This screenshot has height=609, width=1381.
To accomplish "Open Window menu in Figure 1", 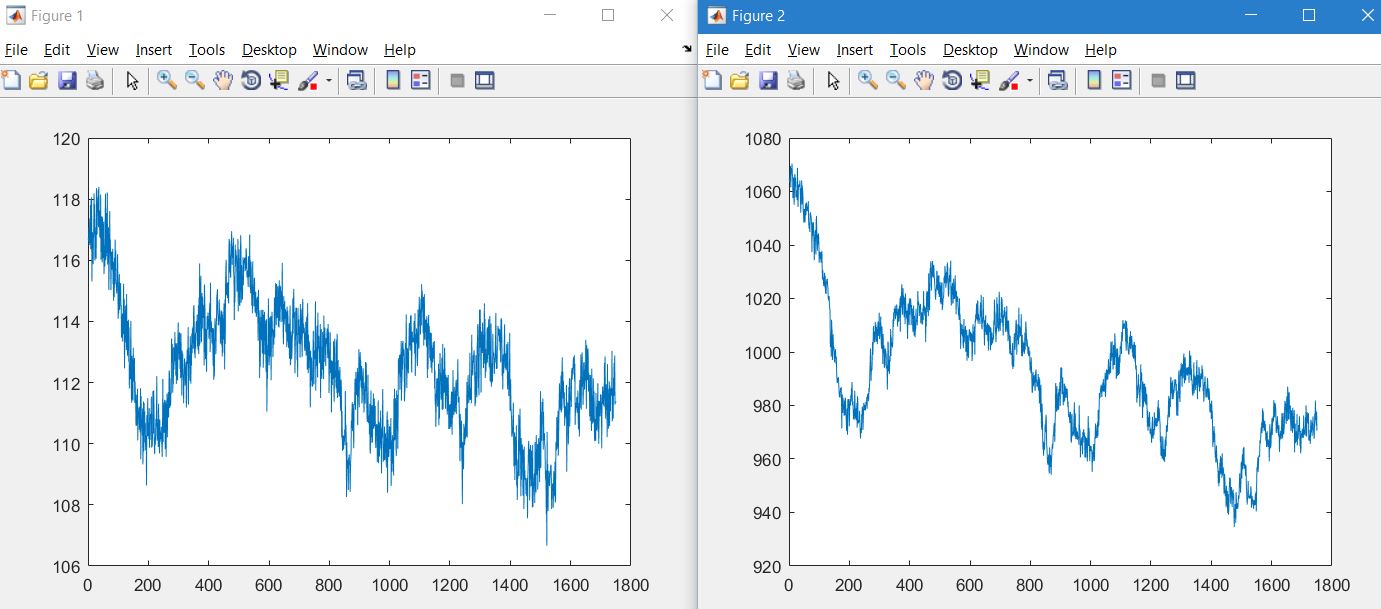I will [340, 50].
